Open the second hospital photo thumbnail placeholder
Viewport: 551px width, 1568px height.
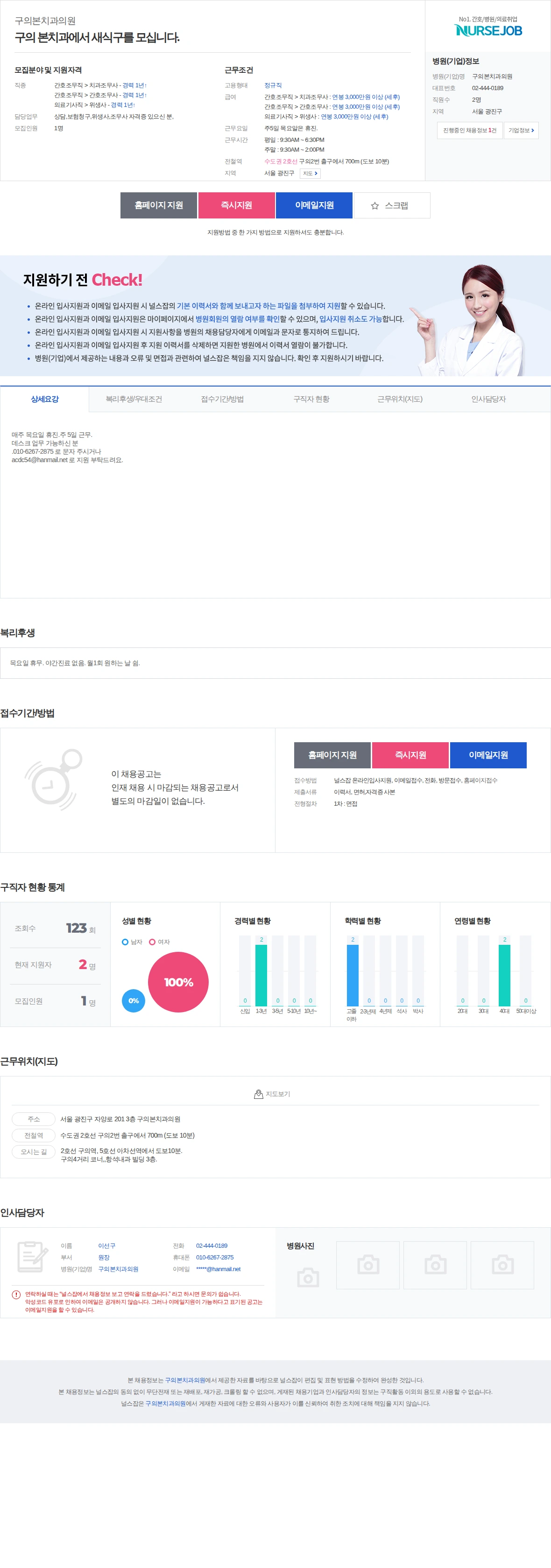pyautogui.click(x=435, y=1264)
